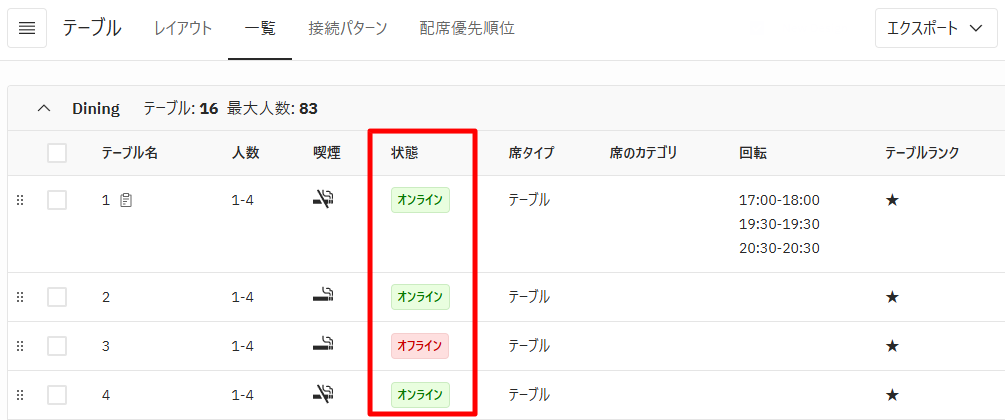The width and height of the screenshot is (1005, 420).
Task: Open the 配席優先順位 tab
Action: [x=467, y=28]
